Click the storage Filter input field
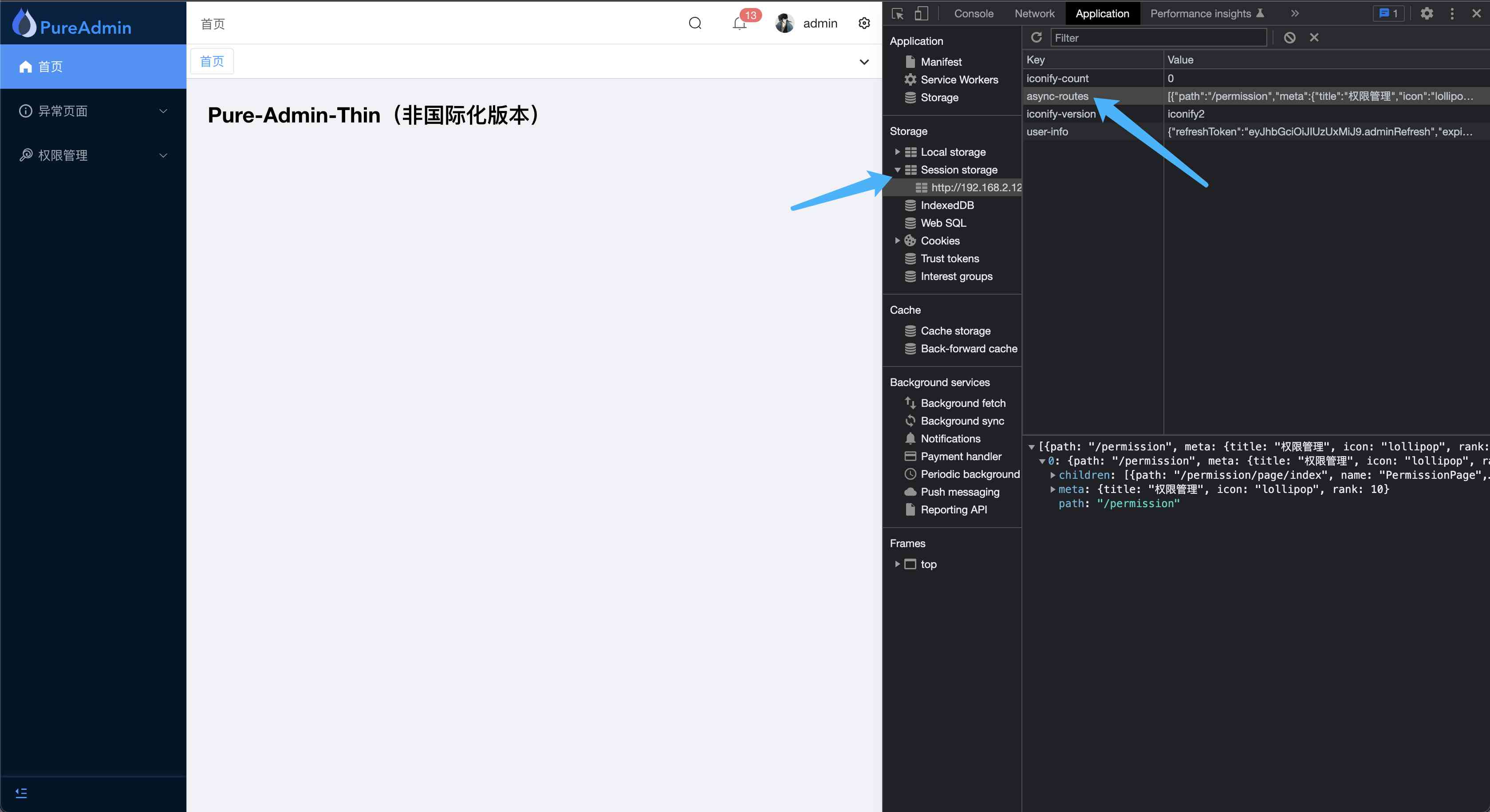 (1159, 38)
